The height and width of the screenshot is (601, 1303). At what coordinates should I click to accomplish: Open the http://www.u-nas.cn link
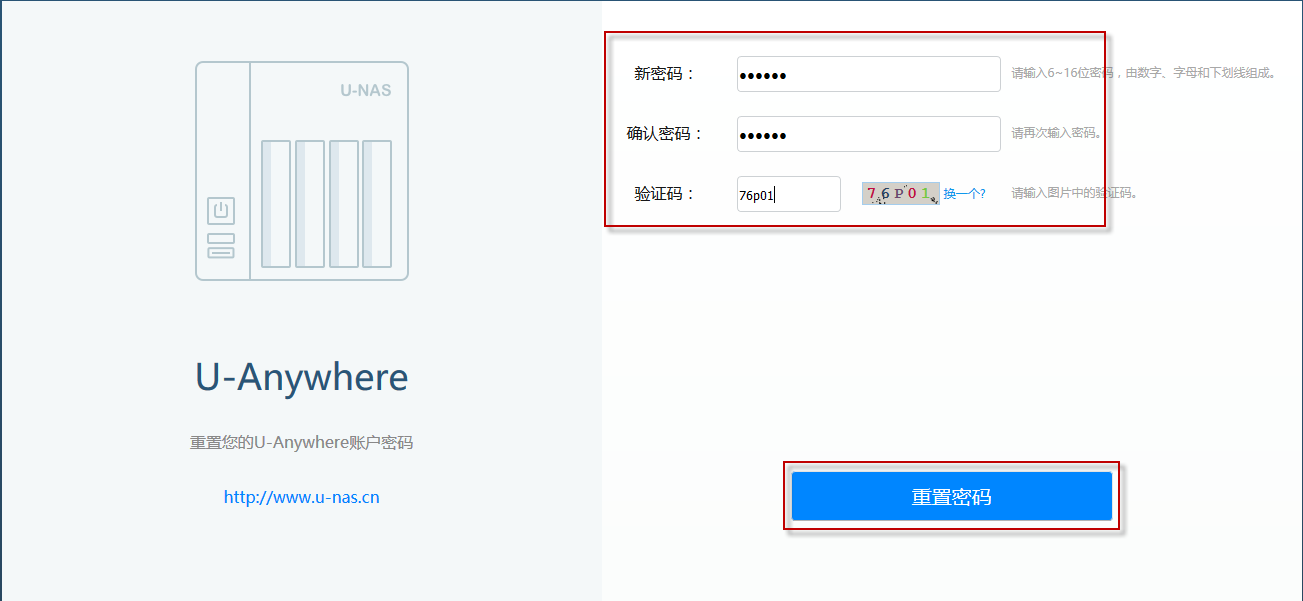[x=301, y=497]
